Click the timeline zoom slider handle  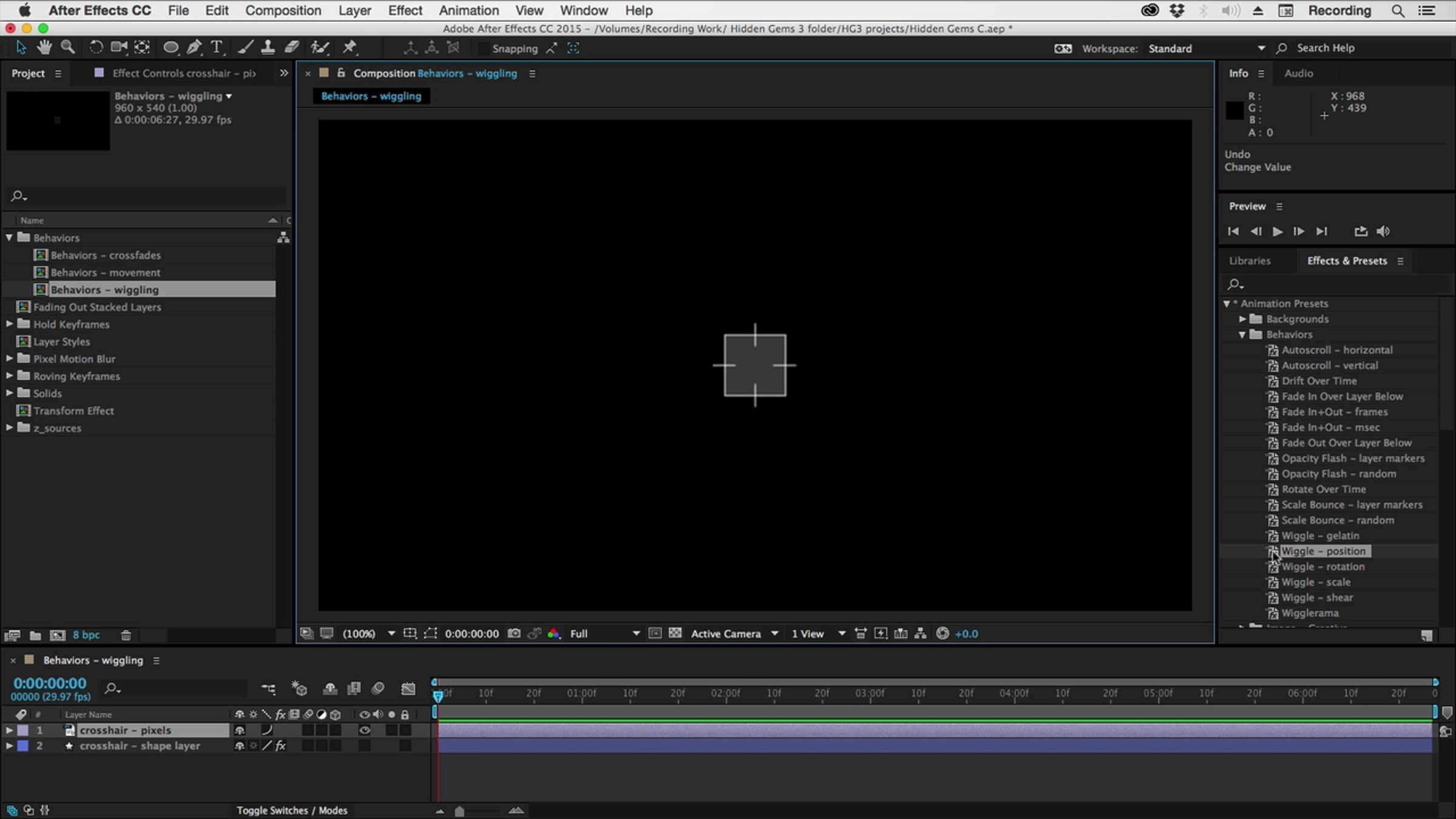459,811
